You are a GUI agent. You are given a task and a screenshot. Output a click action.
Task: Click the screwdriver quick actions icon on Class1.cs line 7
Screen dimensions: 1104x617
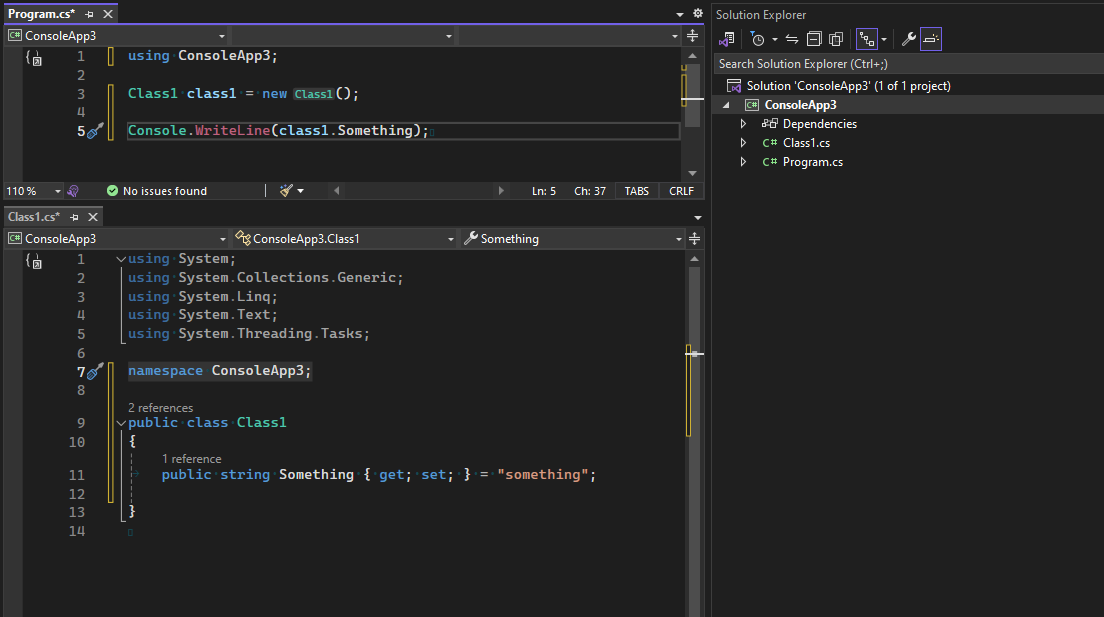tap(95, 370)
